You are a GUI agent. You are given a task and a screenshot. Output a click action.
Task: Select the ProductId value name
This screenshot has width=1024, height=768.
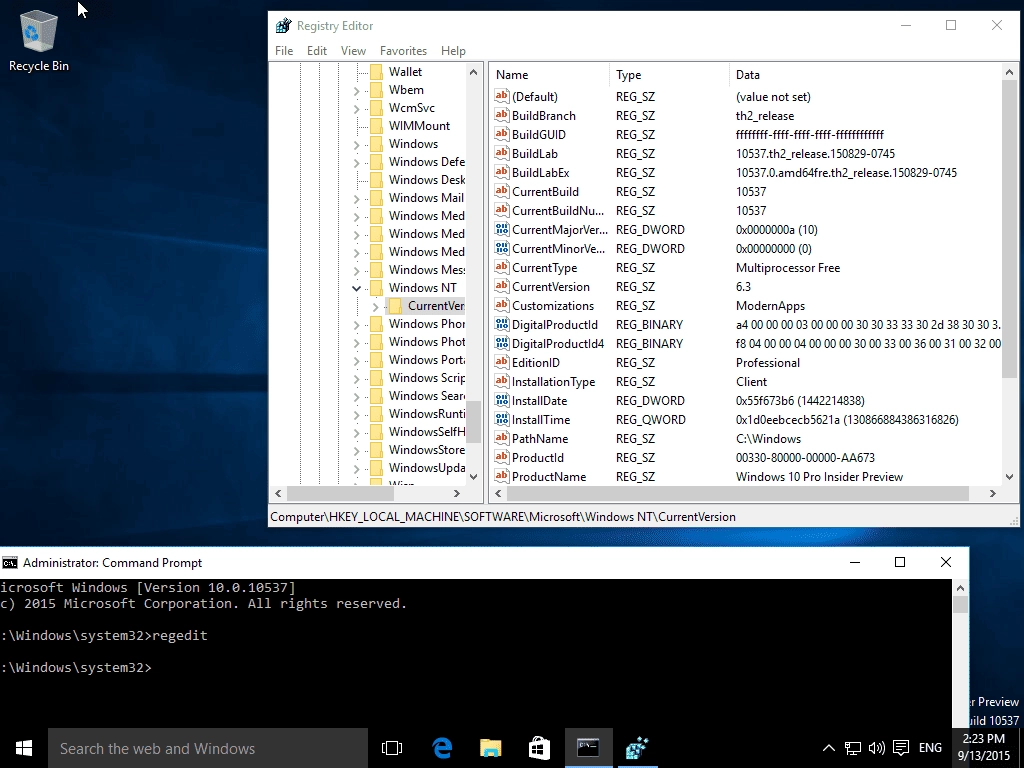[x=537, y=457]
